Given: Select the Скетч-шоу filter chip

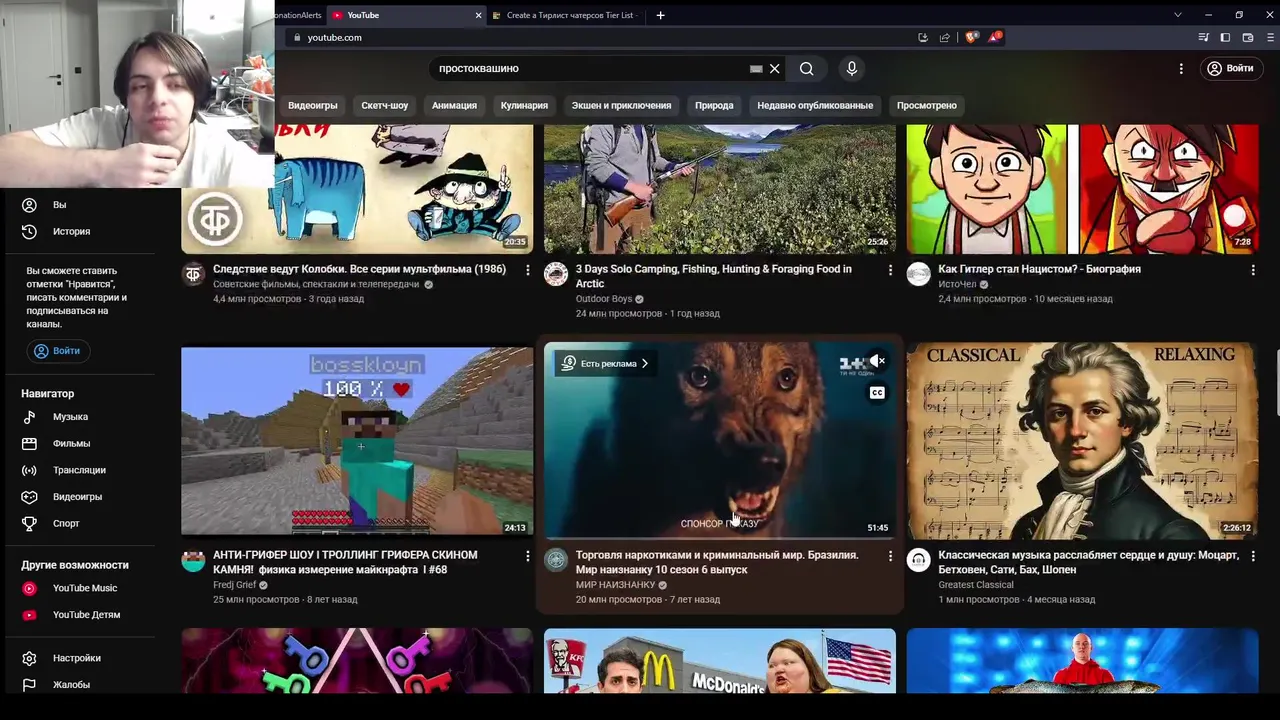Looking at the screenshot, I should 385,105.
